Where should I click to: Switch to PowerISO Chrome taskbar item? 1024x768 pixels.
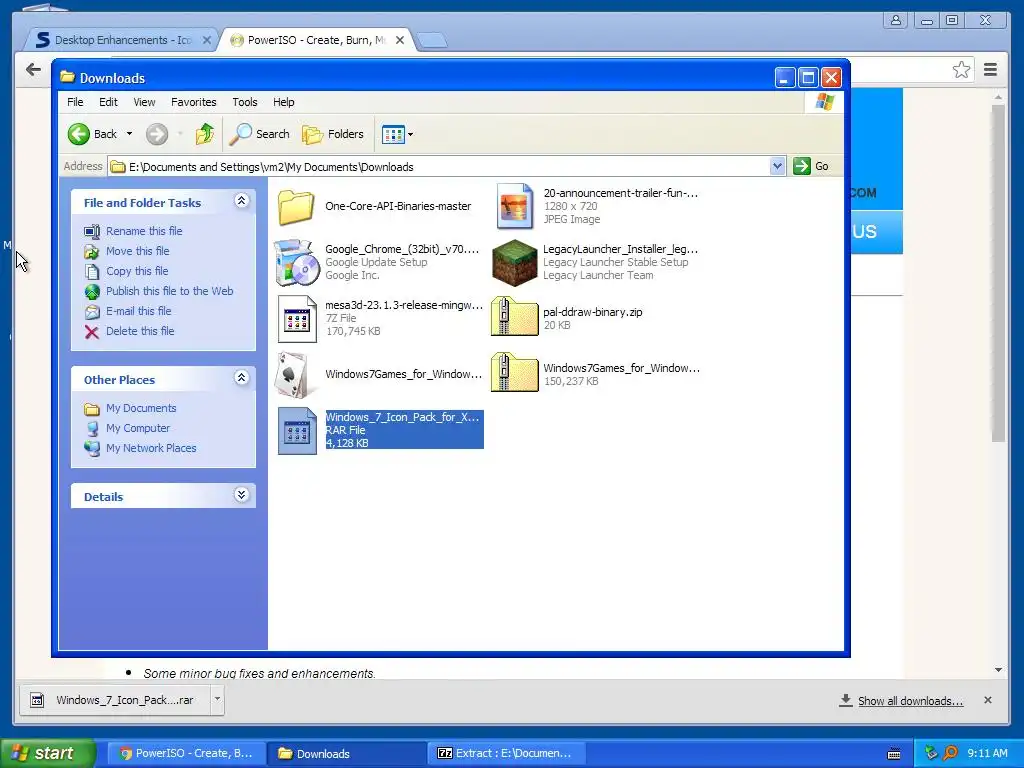tap(187, 754)
